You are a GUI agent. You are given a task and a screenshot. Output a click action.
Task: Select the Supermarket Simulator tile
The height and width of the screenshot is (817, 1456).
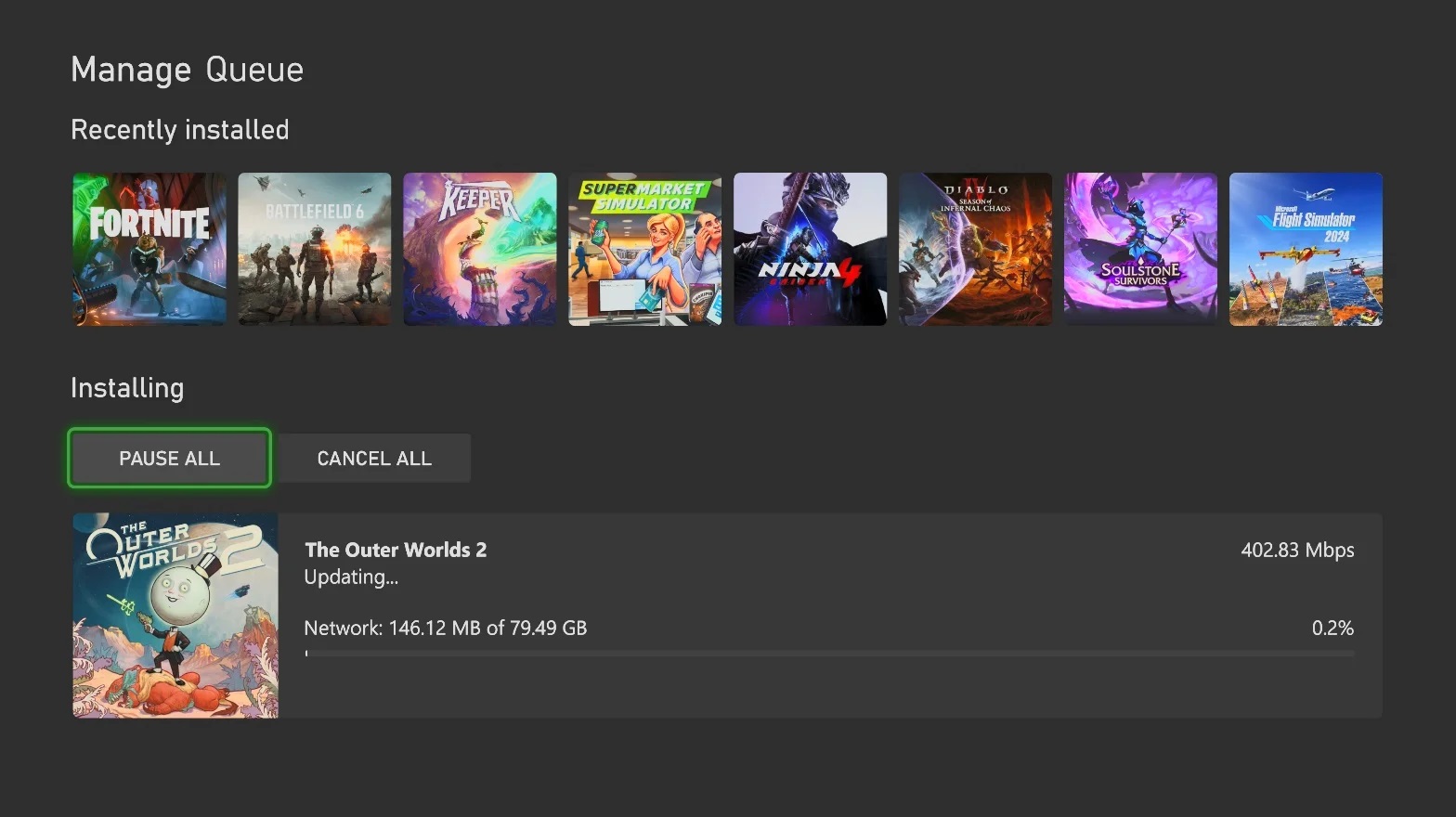pos(645,249)
